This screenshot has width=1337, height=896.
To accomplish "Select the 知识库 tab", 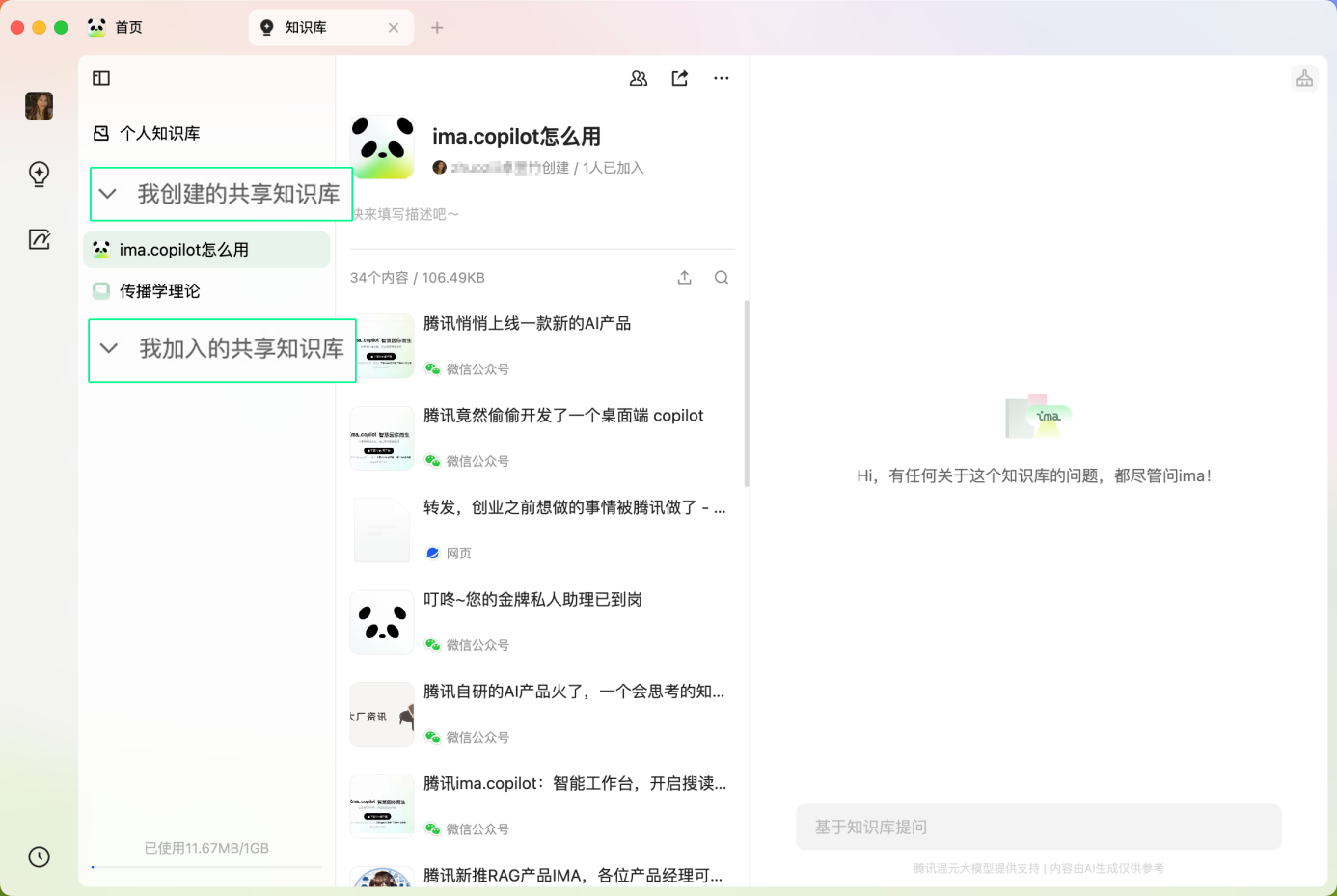I will [x=331, y=28].
